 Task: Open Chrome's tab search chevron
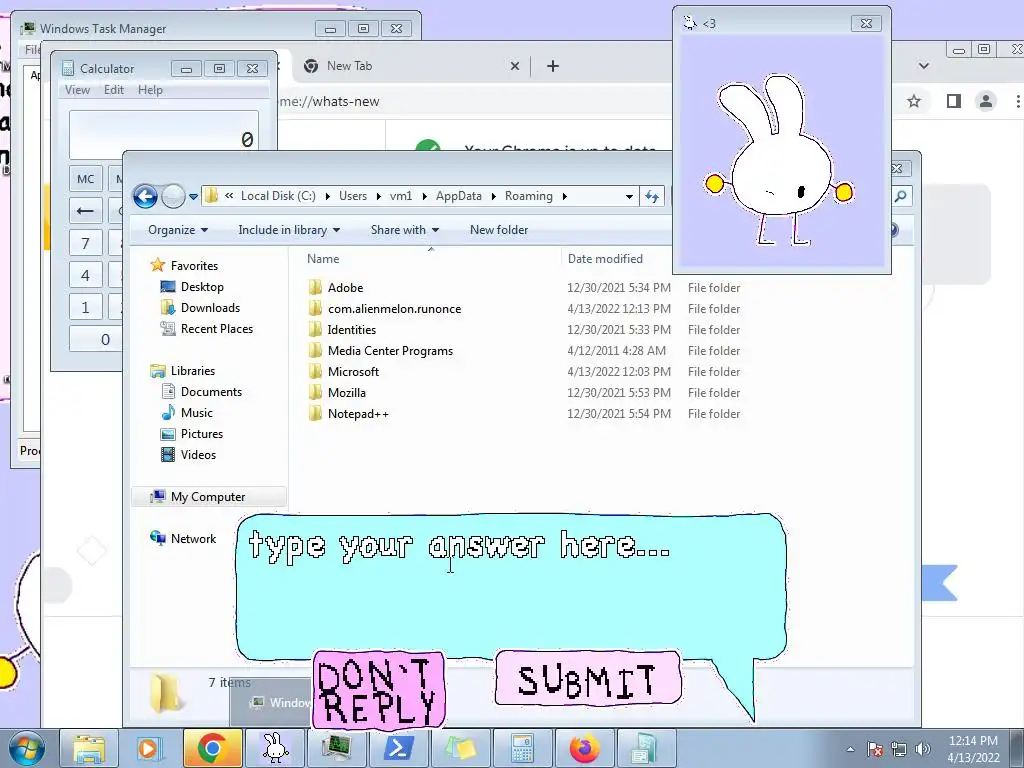pos(923,66)
